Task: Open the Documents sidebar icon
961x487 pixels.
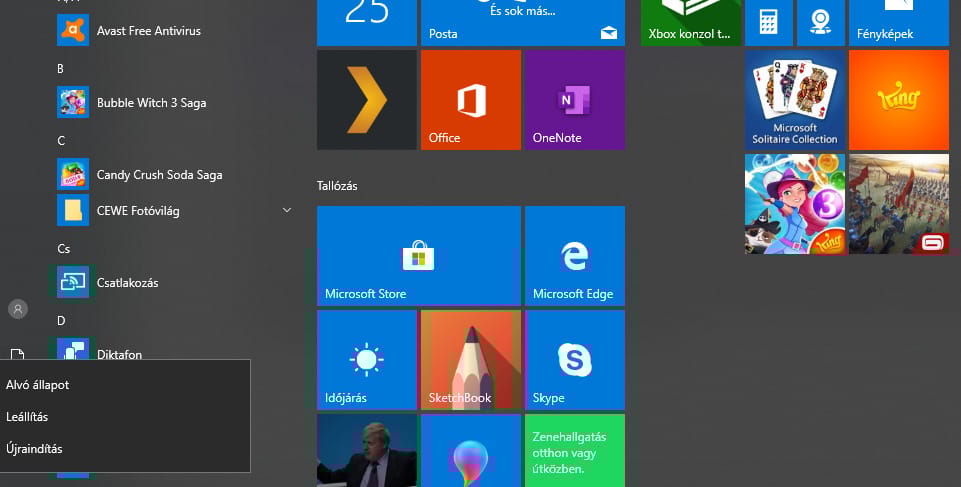Action: 18,354
